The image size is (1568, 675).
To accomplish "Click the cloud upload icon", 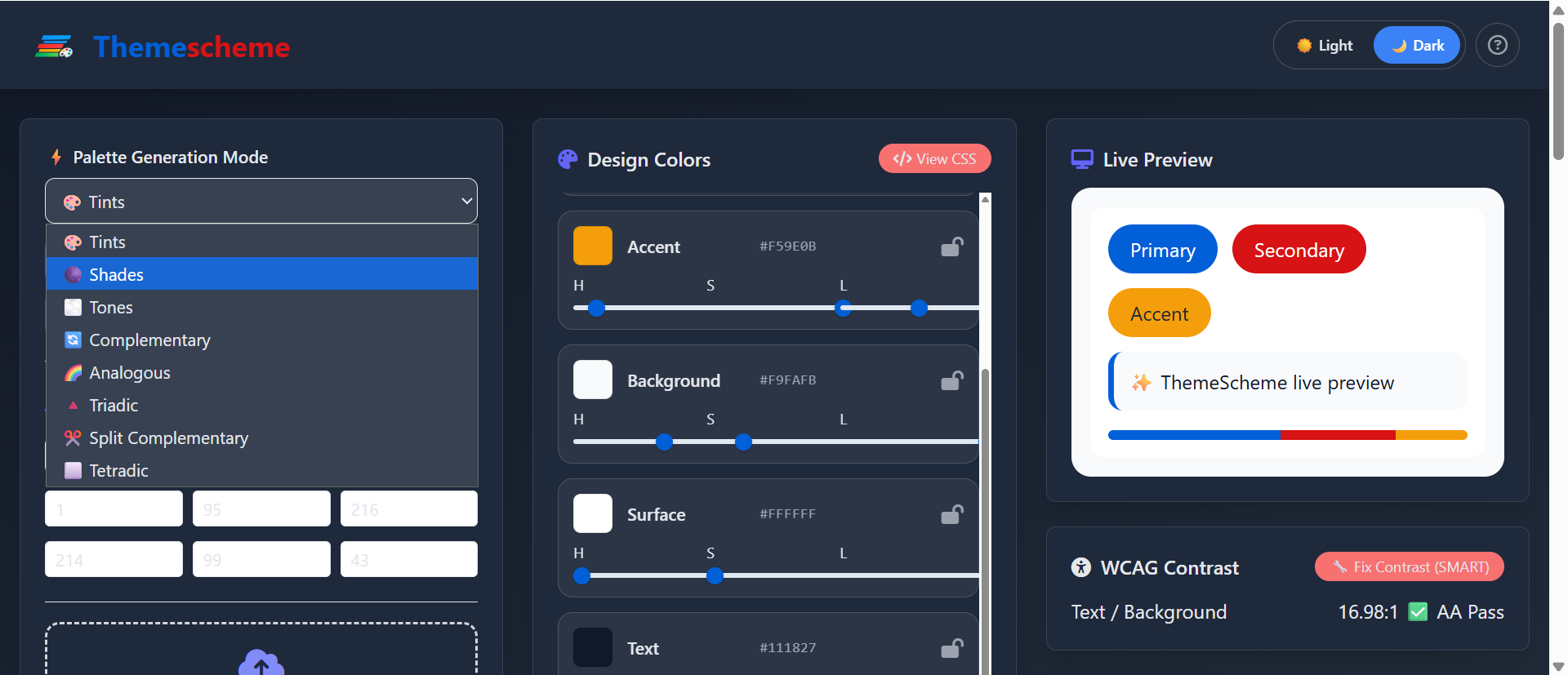I will 261,662.
